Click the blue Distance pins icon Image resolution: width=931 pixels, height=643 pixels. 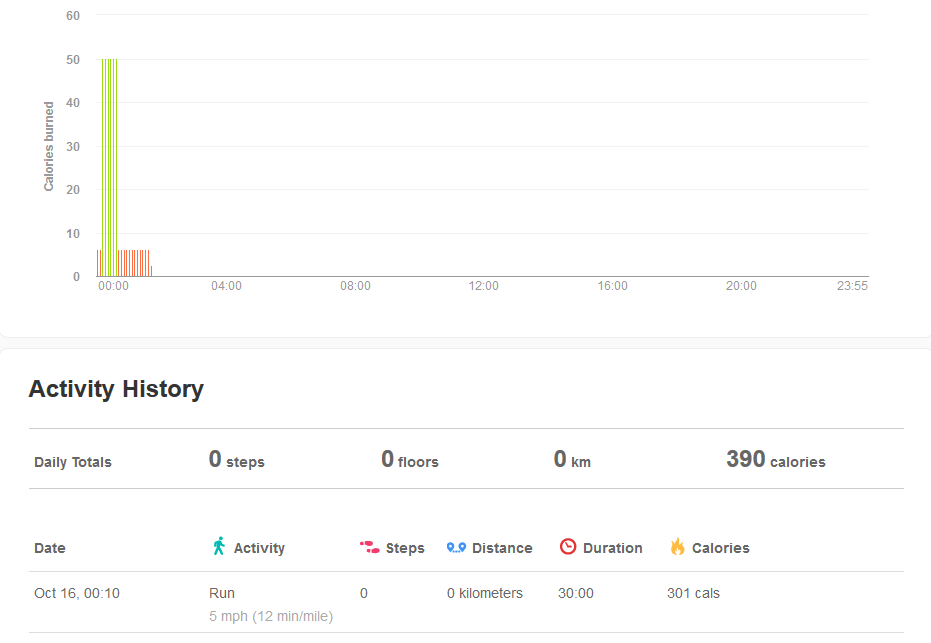coord(456,547)
